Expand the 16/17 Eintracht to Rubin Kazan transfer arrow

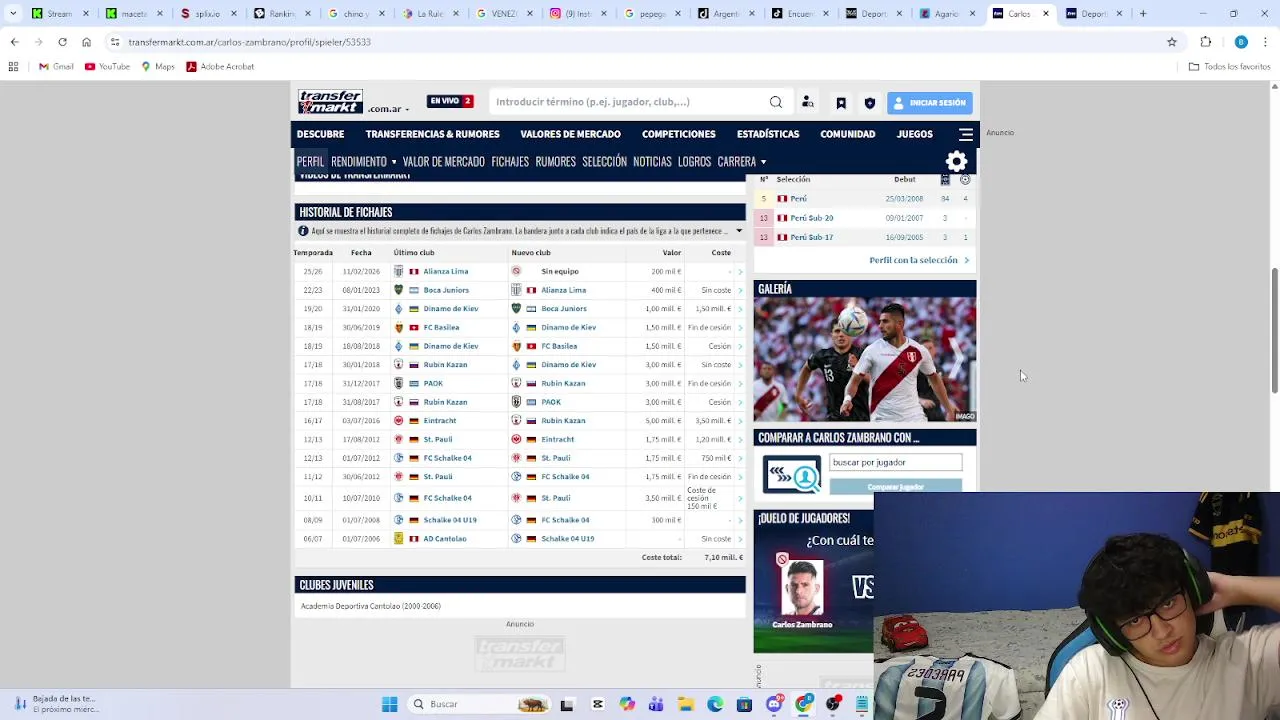pos(740,421)
